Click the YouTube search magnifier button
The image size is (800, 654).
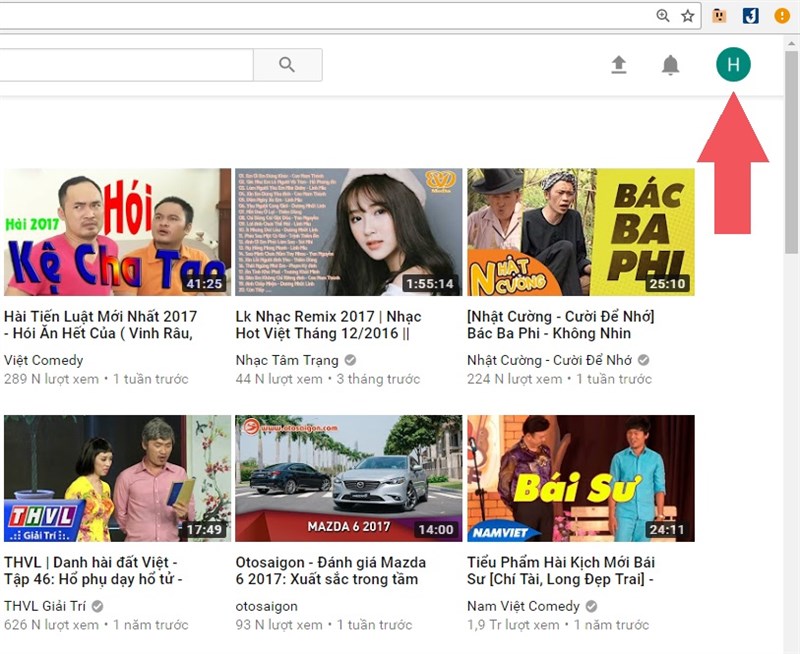coord(287,65)
